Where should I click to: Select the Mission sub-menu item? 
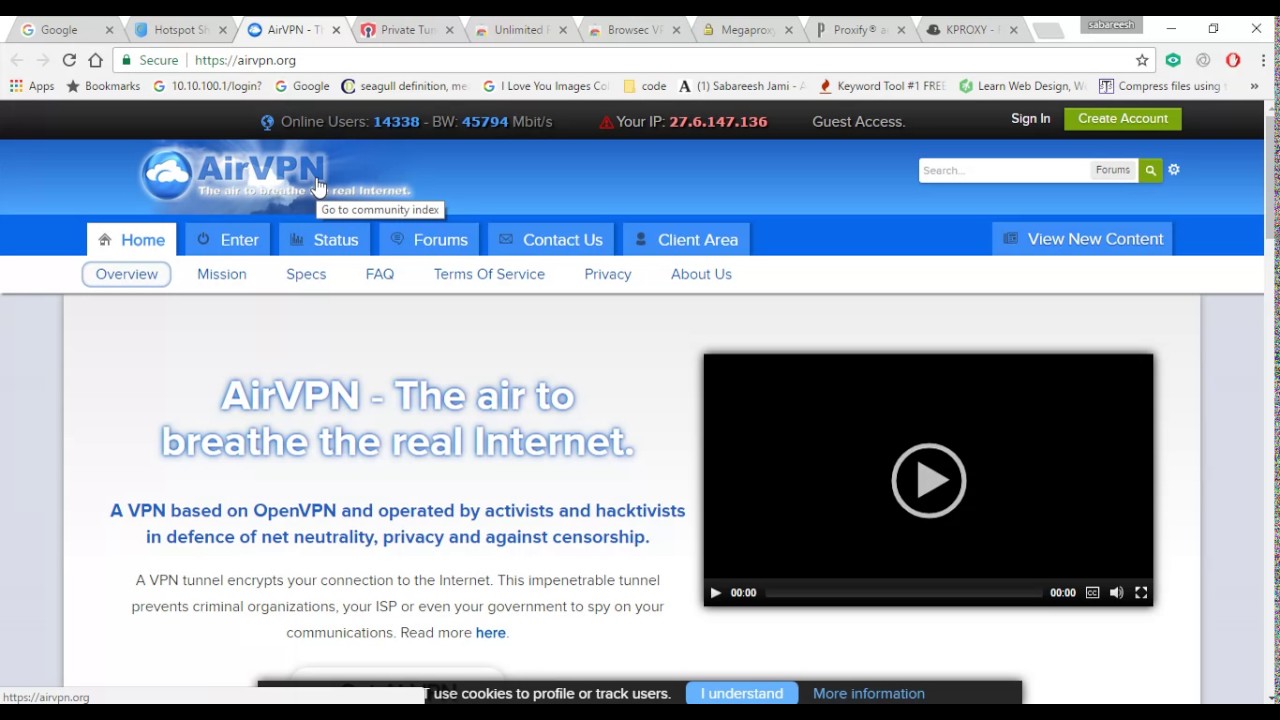click(x=222, y=274)
